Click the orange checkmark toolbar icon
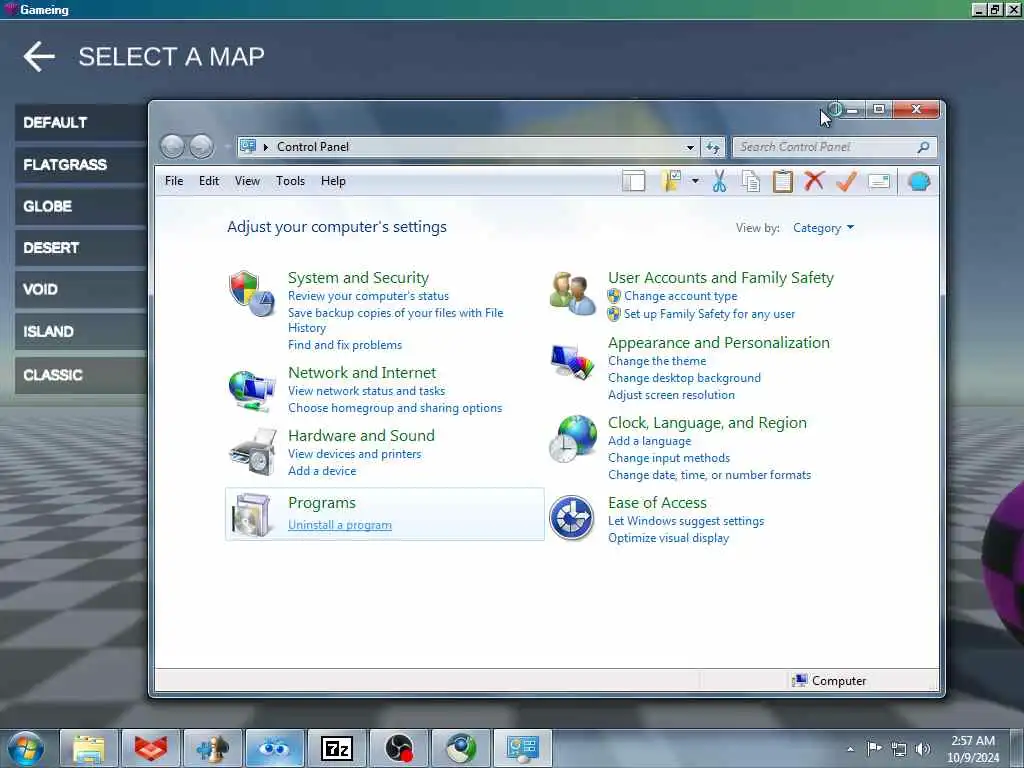 point(846,181)
